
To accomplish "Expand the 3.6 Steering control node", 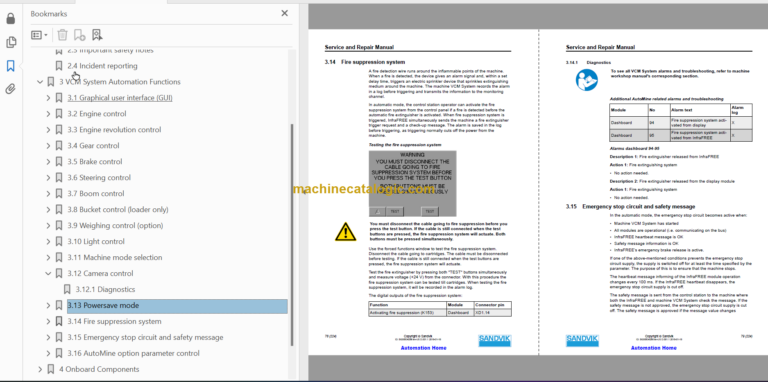I will click(x=48, y=178).
